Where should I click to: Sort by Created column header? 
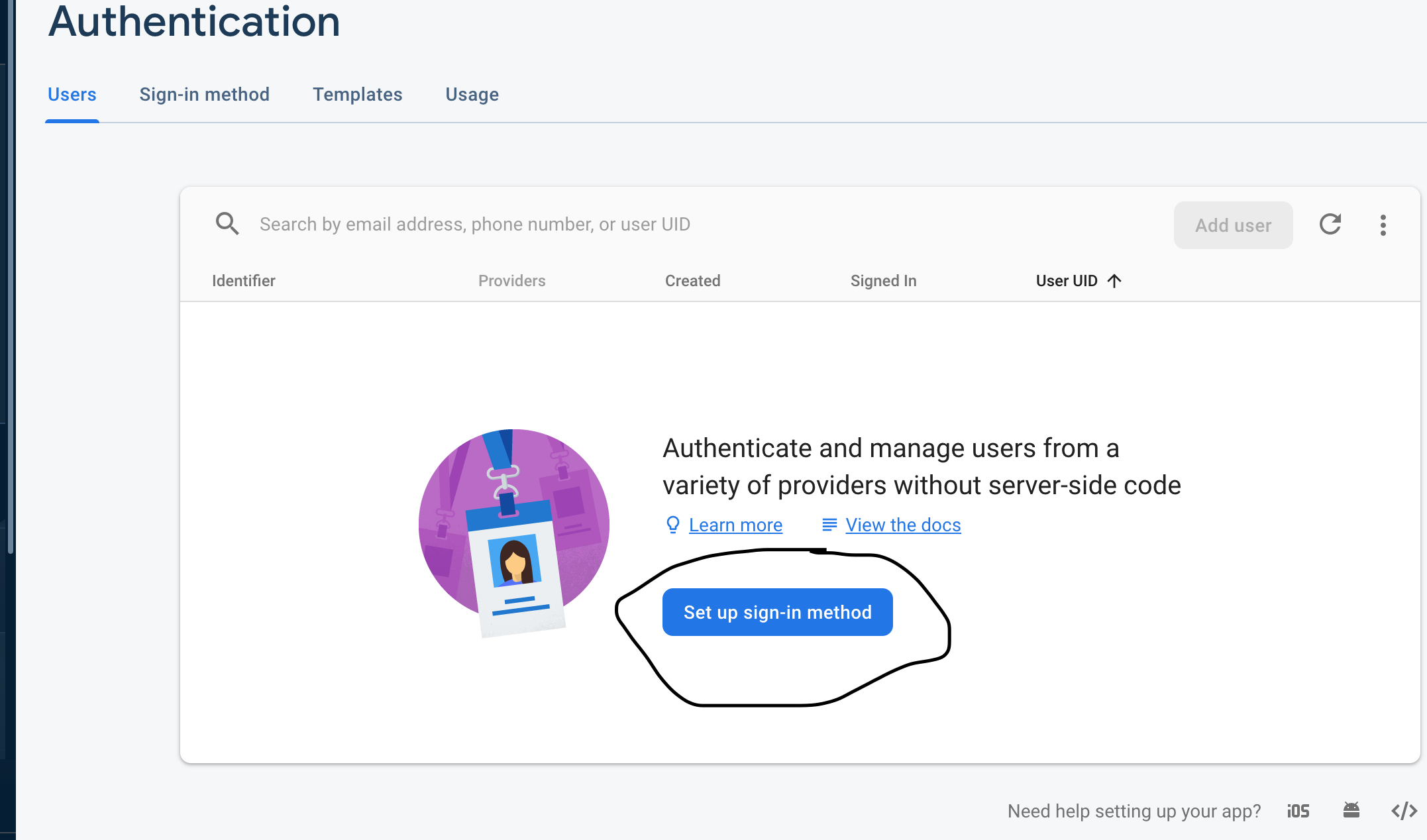[x=692, y=281]
